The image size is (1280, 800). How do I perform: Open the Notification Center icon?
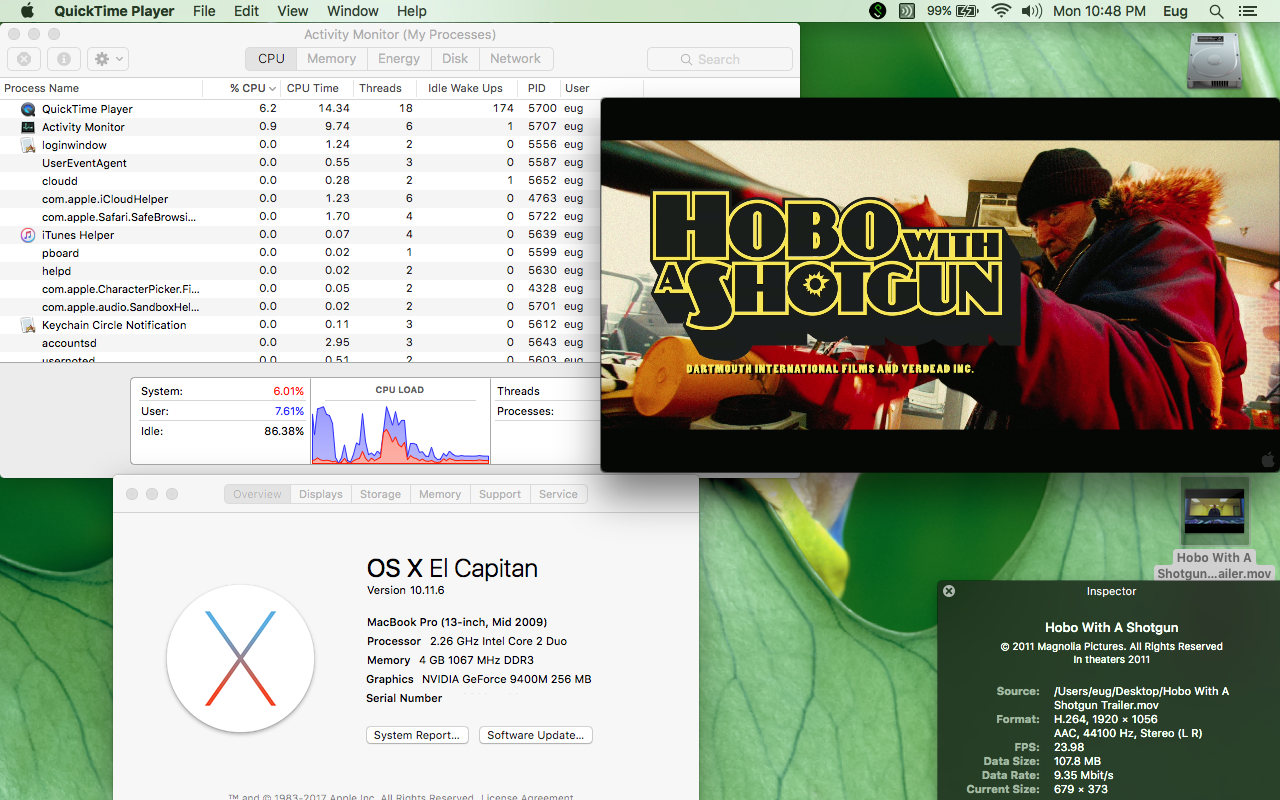(x=1247, y=11)
